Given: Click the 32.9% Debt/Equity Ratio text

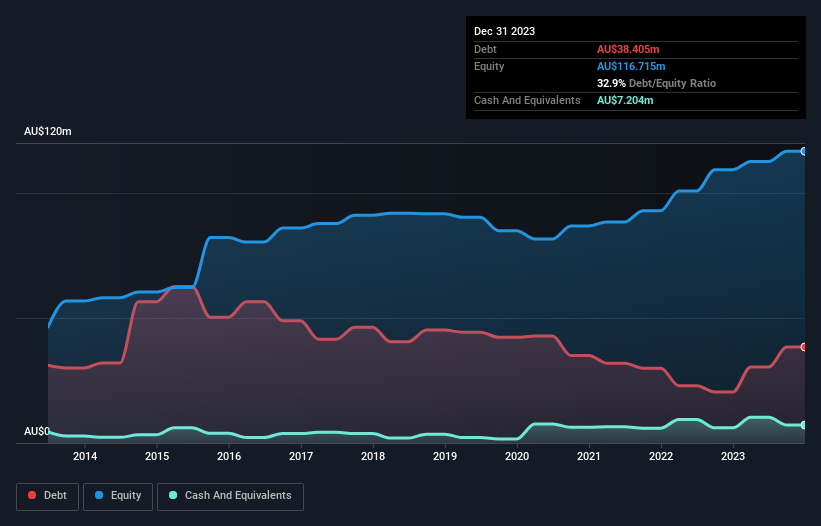Looking at the screenshot, I should pyautogui.click(x=656, y=83).
